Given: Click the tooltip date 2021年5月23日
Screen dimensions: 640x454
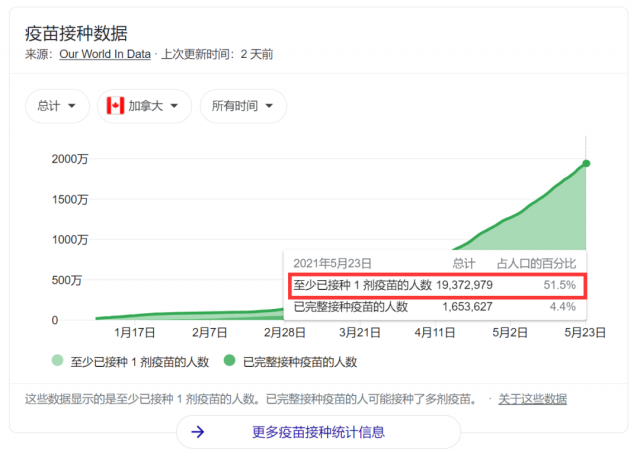Looking at the screenshot, I should [x=332, y=263].
